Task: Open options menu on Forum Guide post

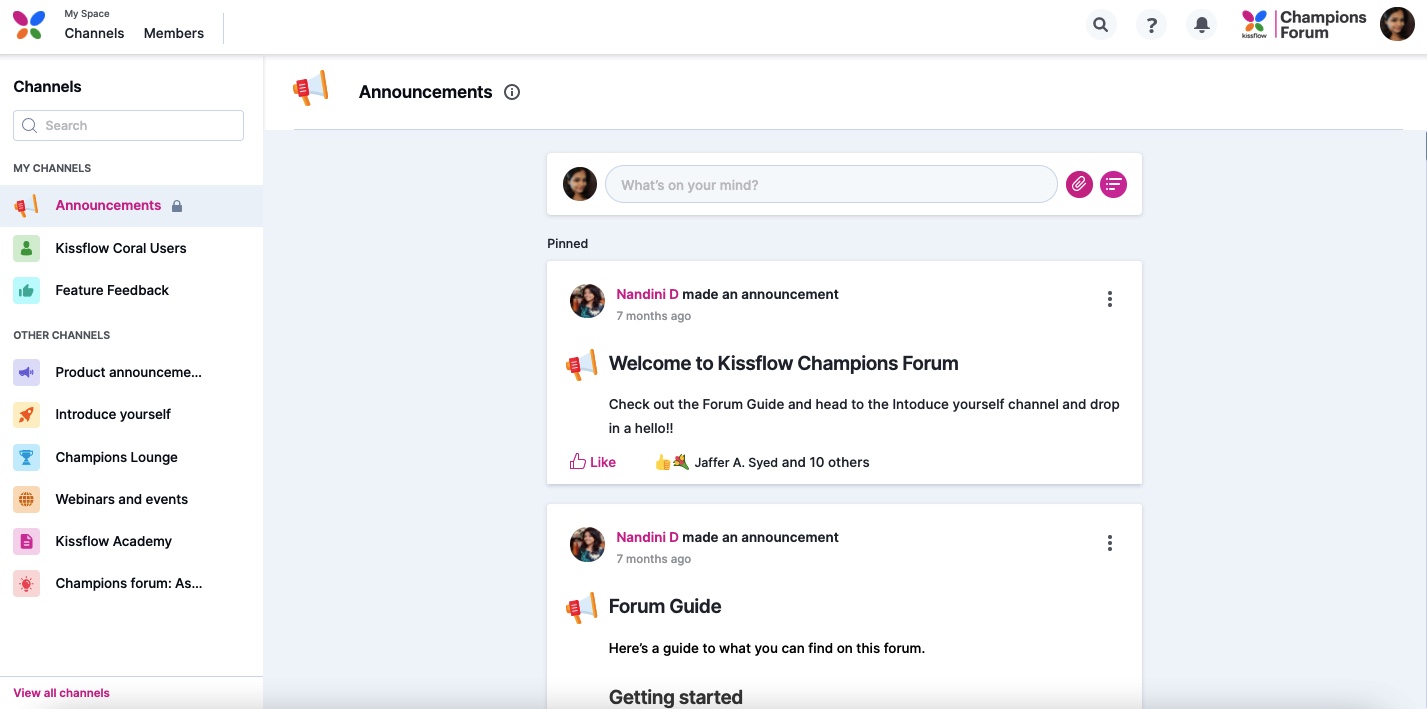Action: tap(1109, 543)
